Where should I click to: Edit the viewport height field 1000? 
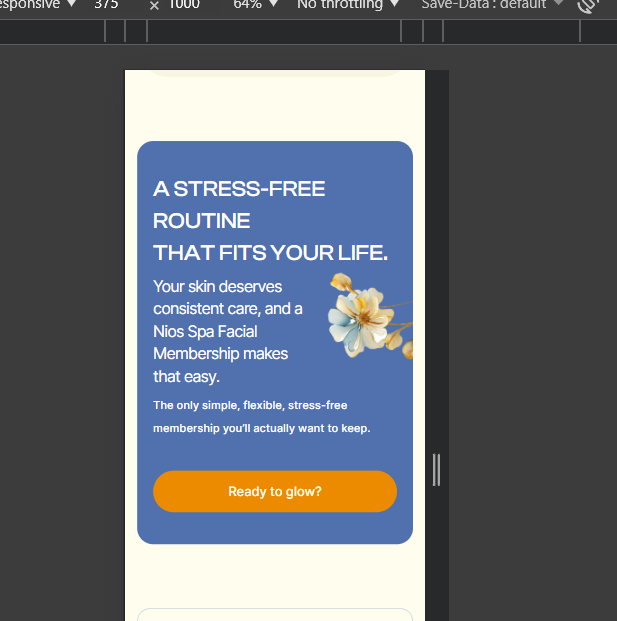[184, 4]
